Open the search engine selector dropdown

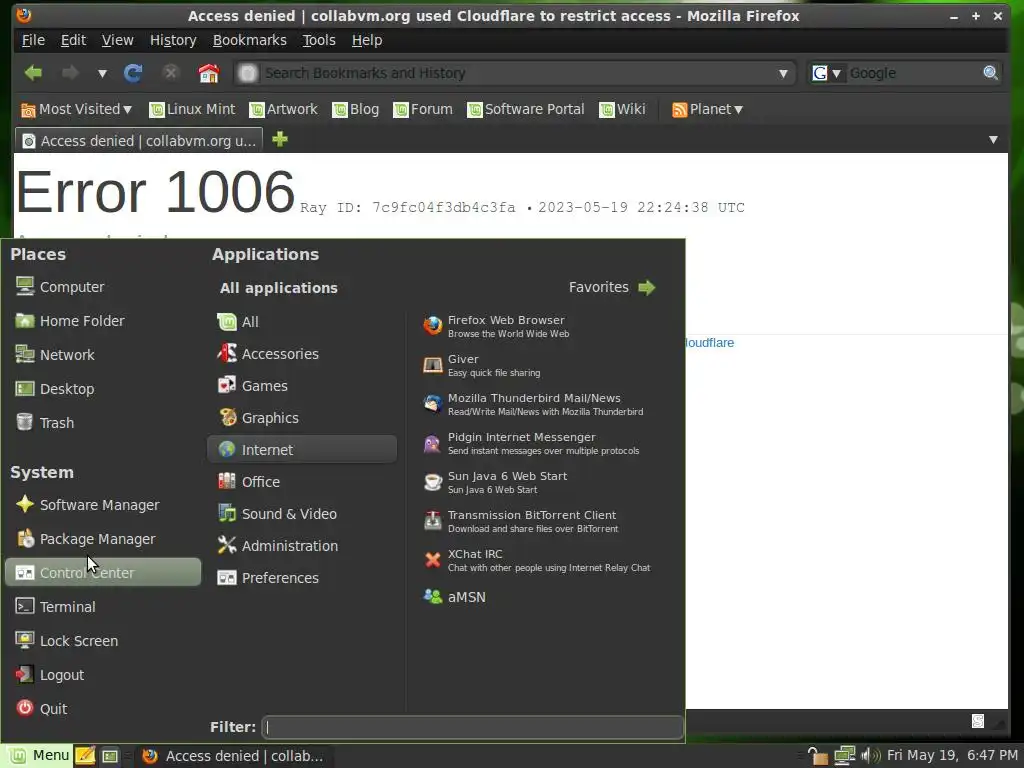tap(827, 73)
